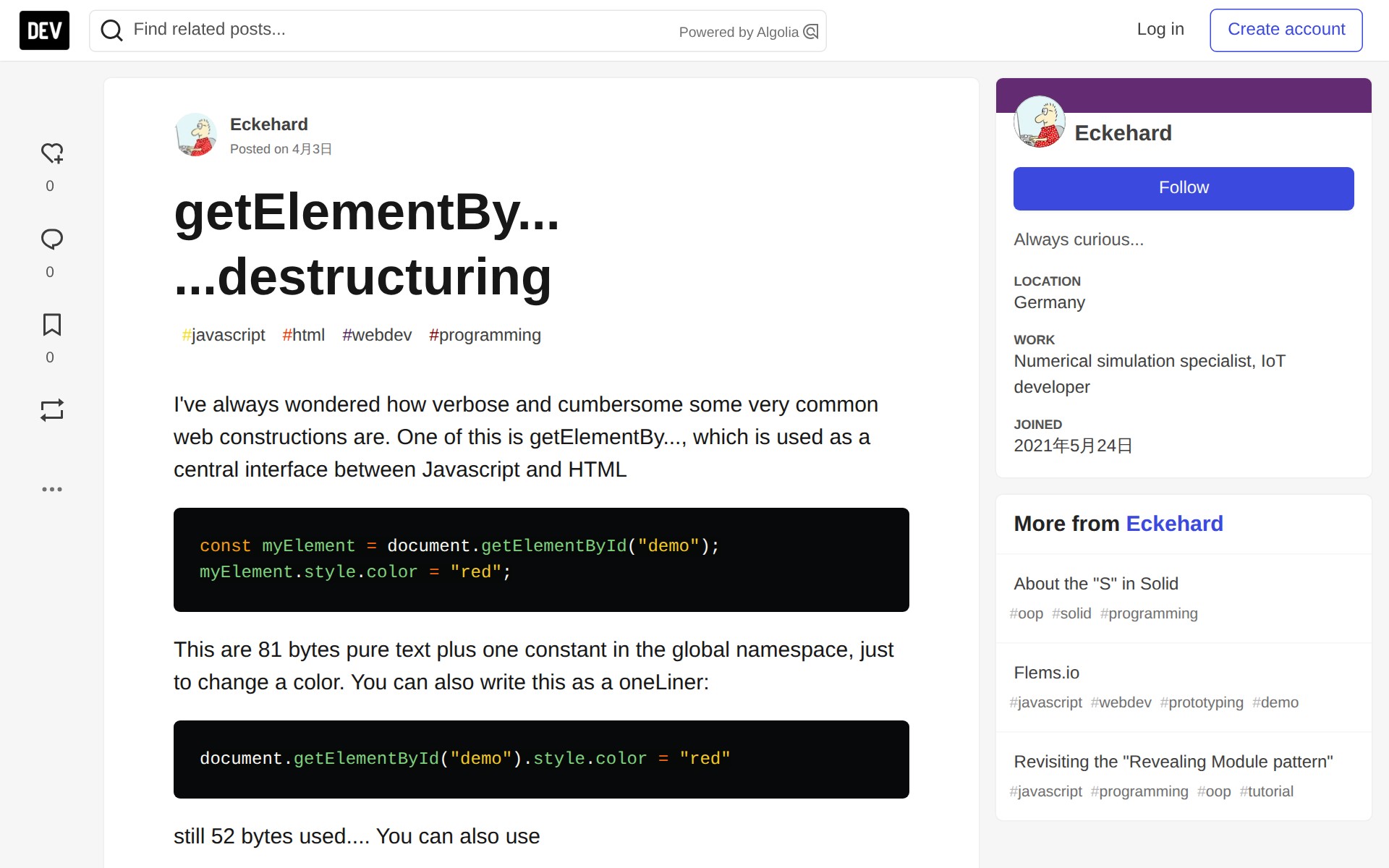Save the post with the bookmark icon
Image resolution: width=1389 pixels, height=868 pixels.
pos(51,325)
